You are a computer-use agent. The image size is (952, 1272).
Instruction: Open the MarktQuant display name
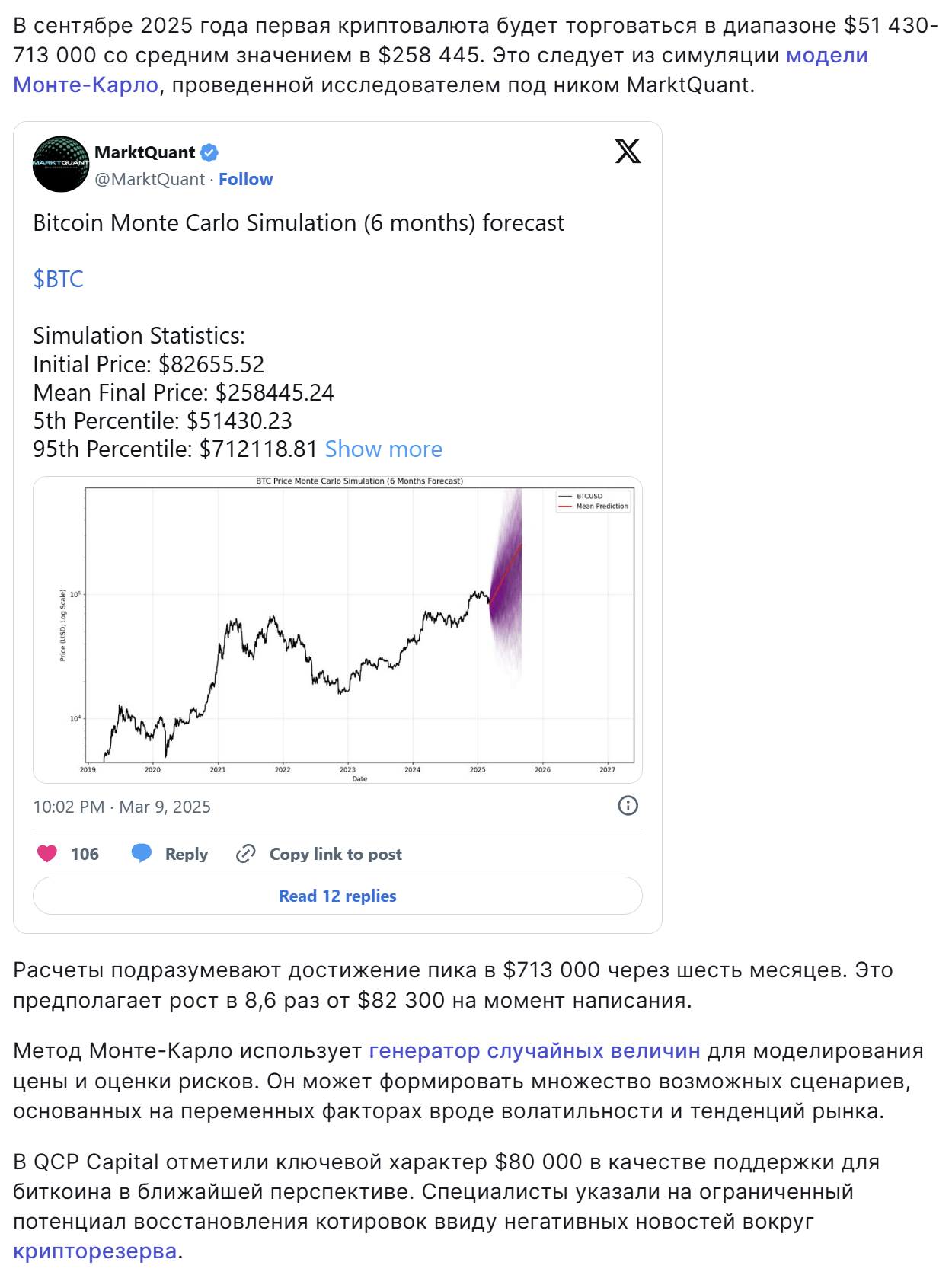(145, 152)
